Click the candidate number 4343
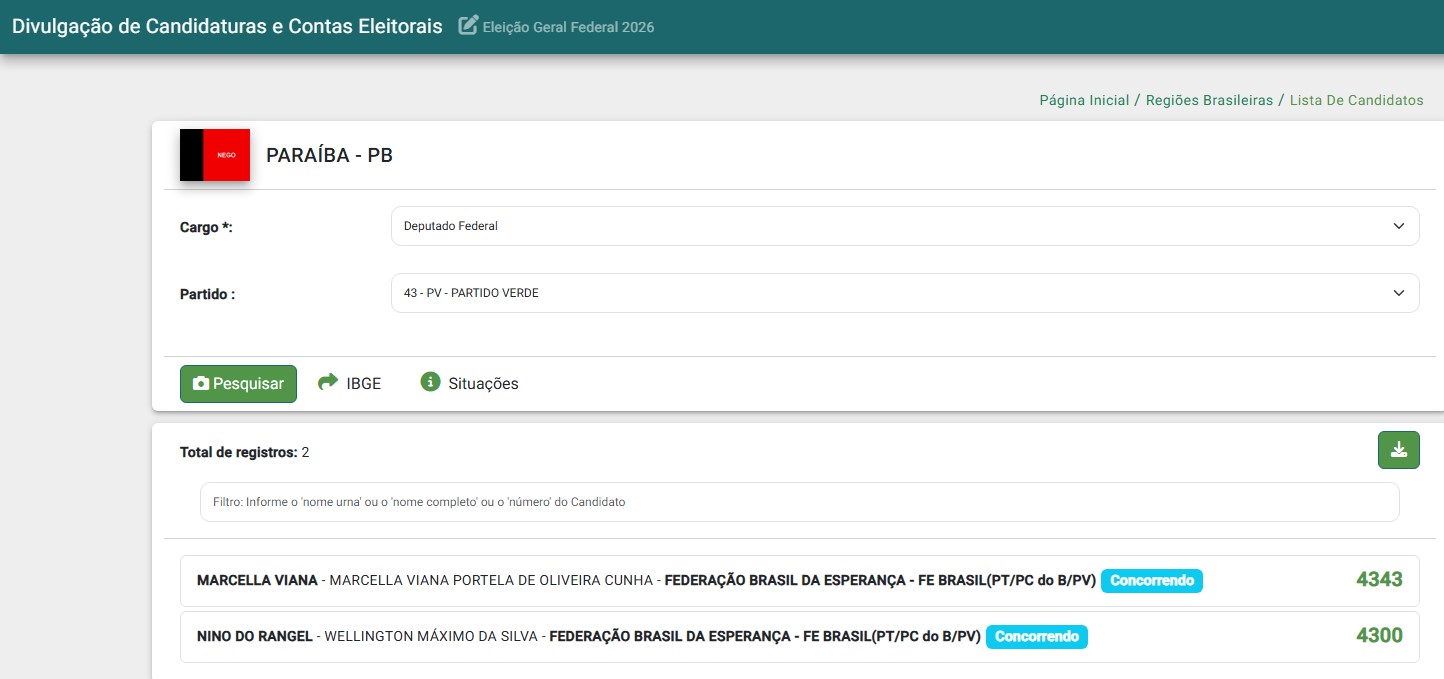1444x679 pixels. 1379,579
